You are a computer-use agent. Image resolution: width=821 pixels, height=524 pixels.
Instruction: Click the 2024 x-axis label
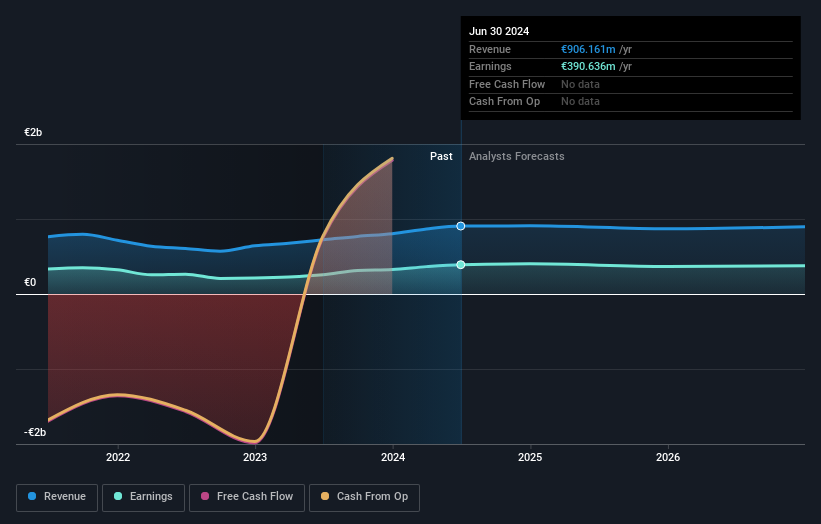[393, 457]
